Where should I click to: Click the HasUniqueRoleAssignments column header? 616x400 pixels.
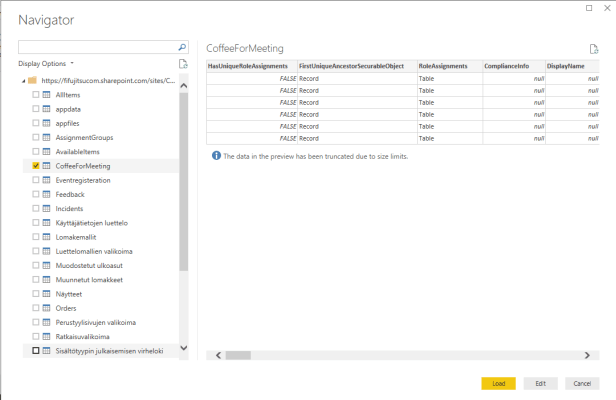point(252,66)
